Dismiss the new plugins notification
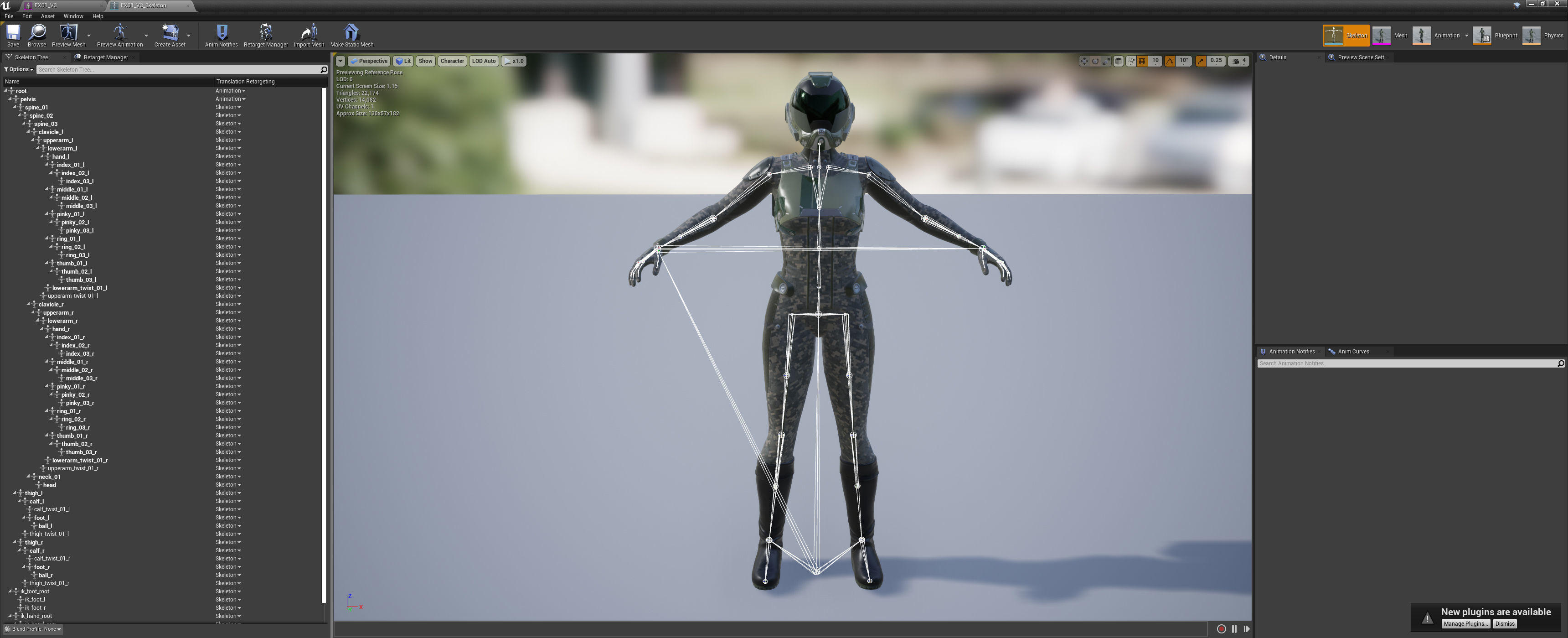 pos(1504,624)
